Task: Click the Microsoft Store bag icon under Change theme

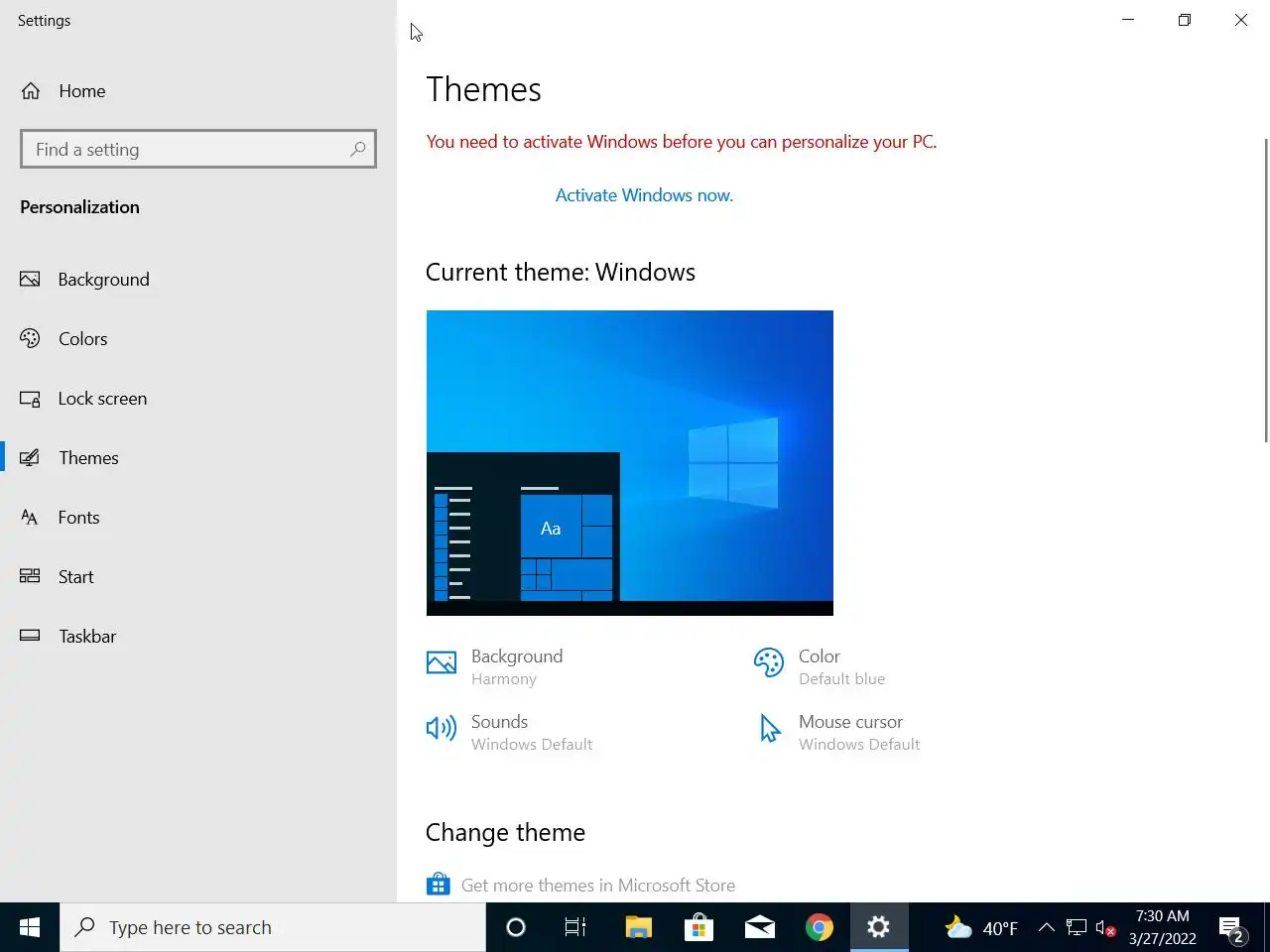Action: pos(439,884)
